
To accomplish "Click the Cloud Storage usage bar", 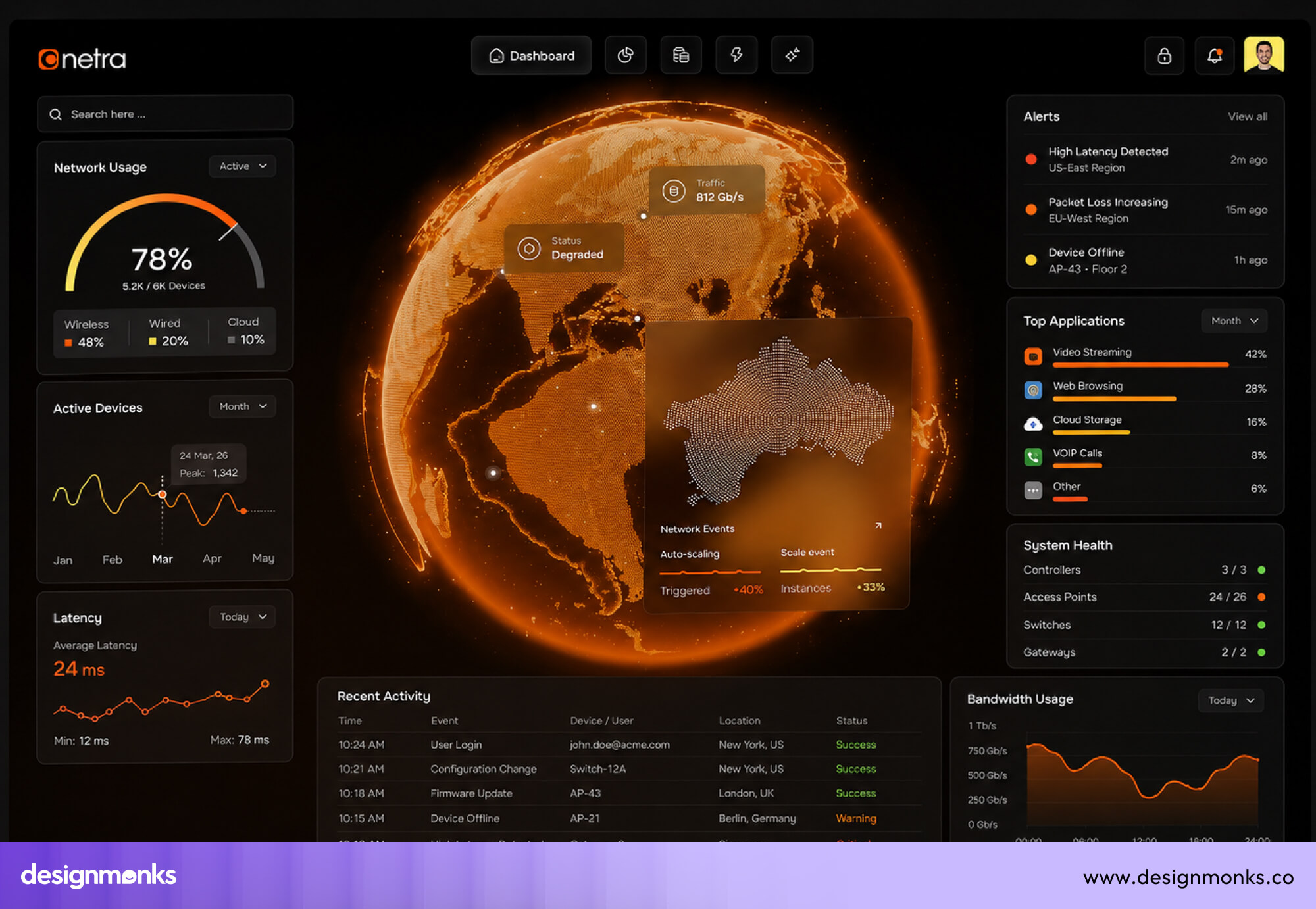I will pyautogui.click(x=1091, y=432).
